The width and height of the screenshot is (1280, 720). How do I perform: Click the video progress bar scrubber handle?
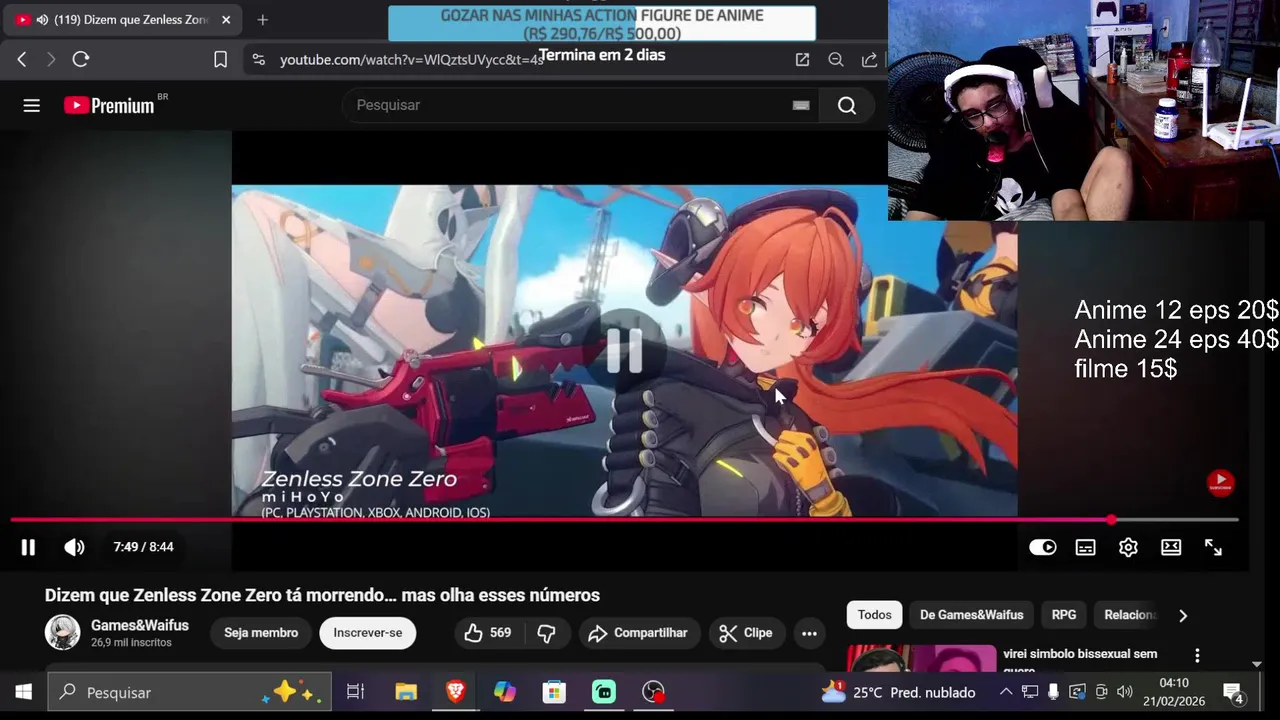point(1112,520)
